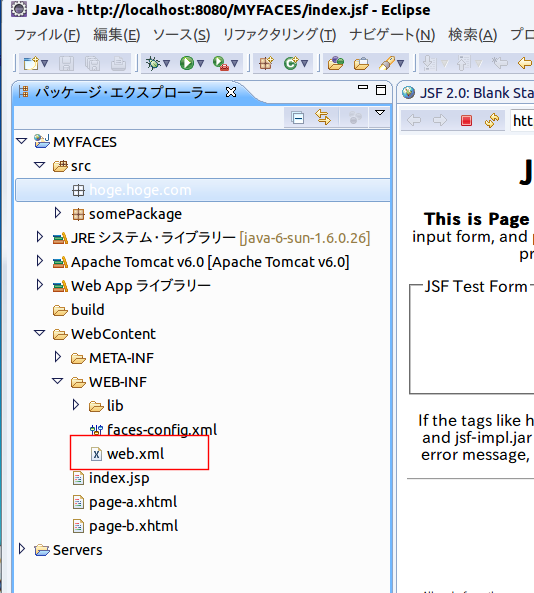The height and width of the screenshot is (593, 534).
Task: Collapse the WEB-INF folder
Action: [57, 381]
